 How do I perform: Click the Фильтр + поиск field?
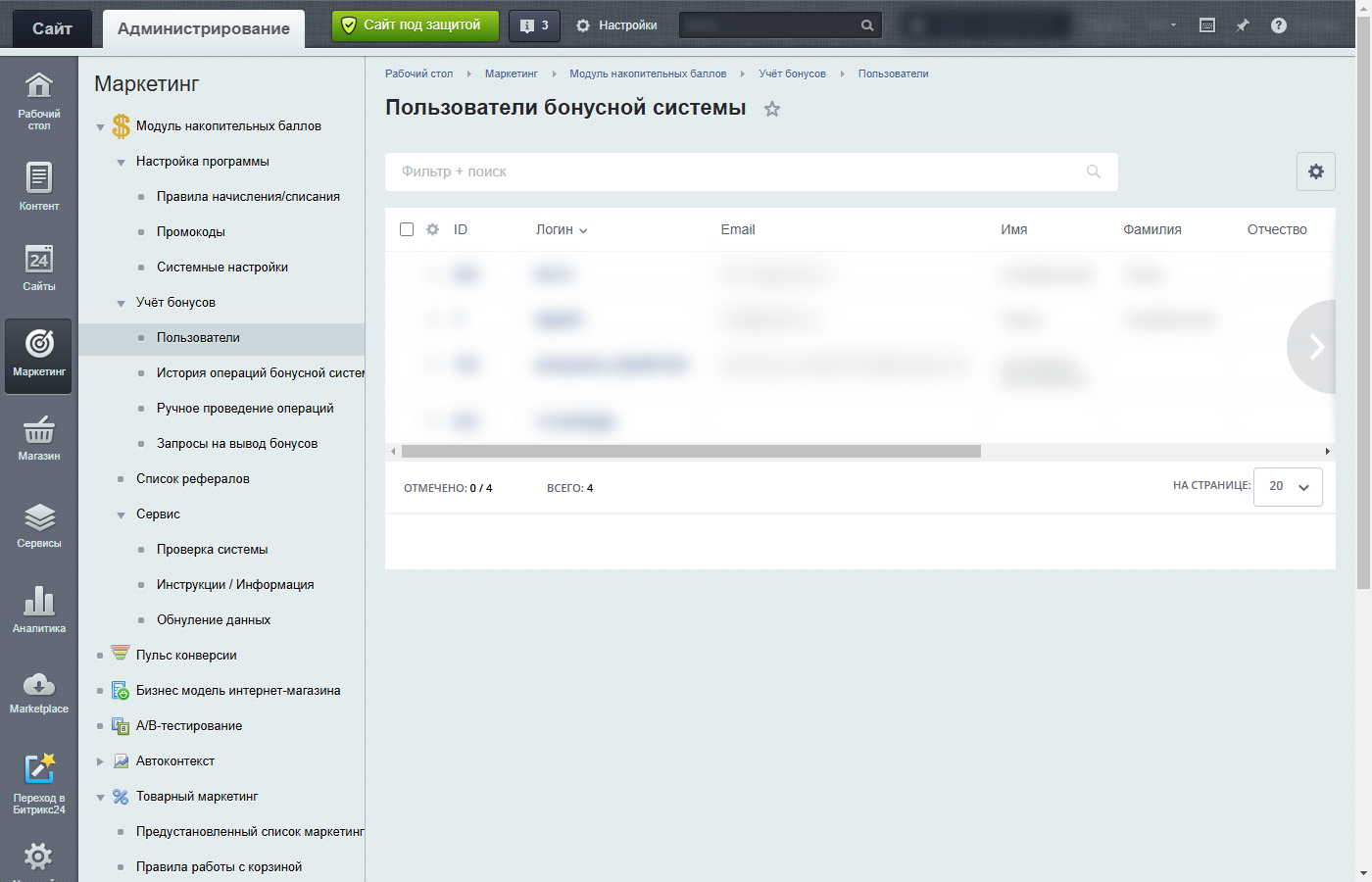pos(752,171)
